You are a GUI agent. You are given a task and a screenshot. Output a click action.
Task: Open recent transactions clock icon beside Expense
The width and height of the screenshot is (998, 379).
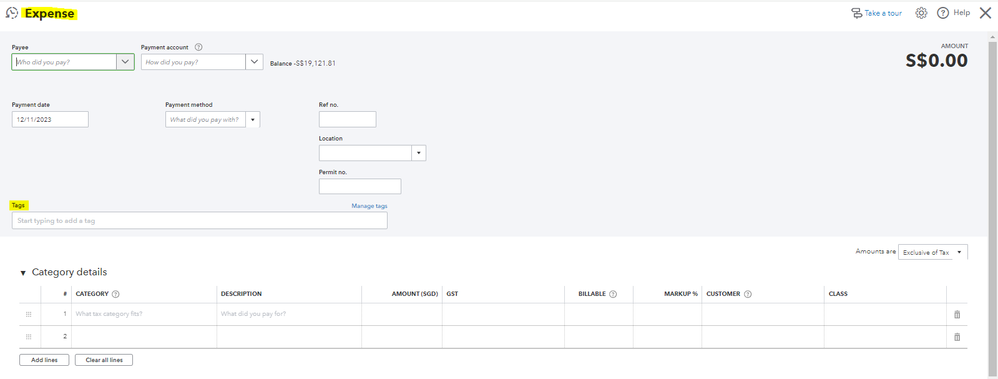click(11, 13)
